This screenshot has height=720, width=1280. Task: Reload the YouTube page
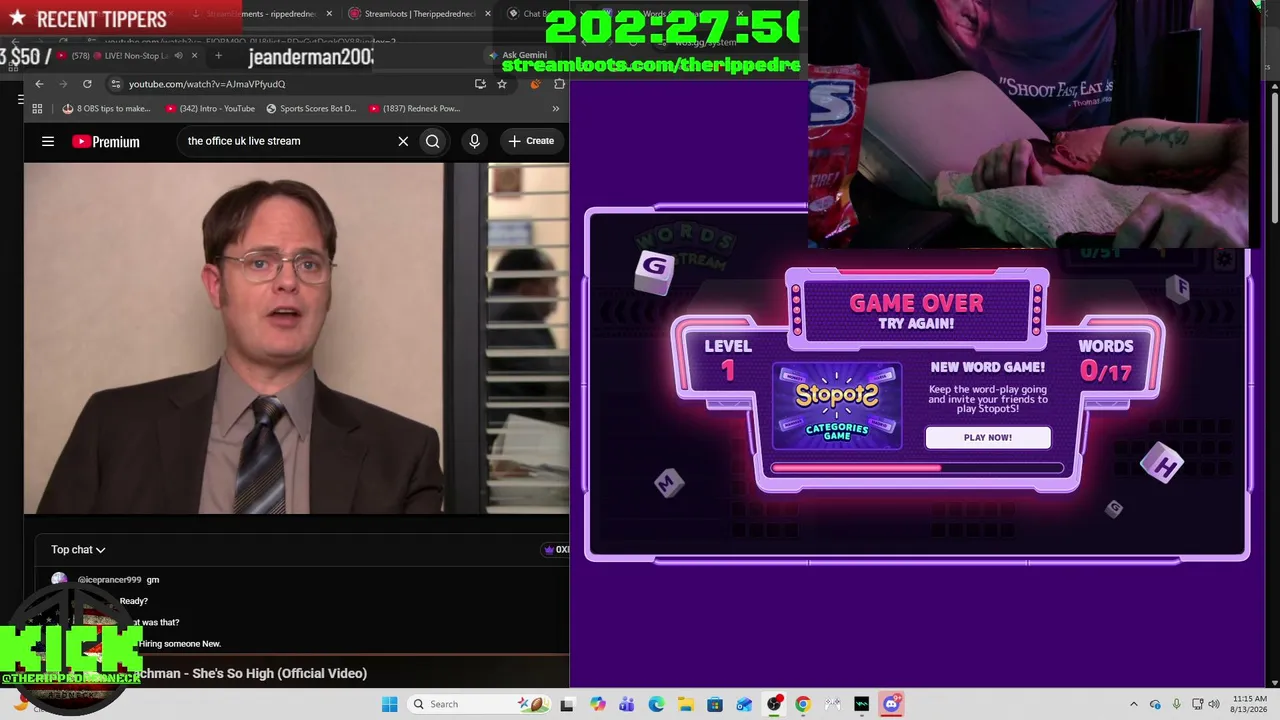(x=87, y=84)
